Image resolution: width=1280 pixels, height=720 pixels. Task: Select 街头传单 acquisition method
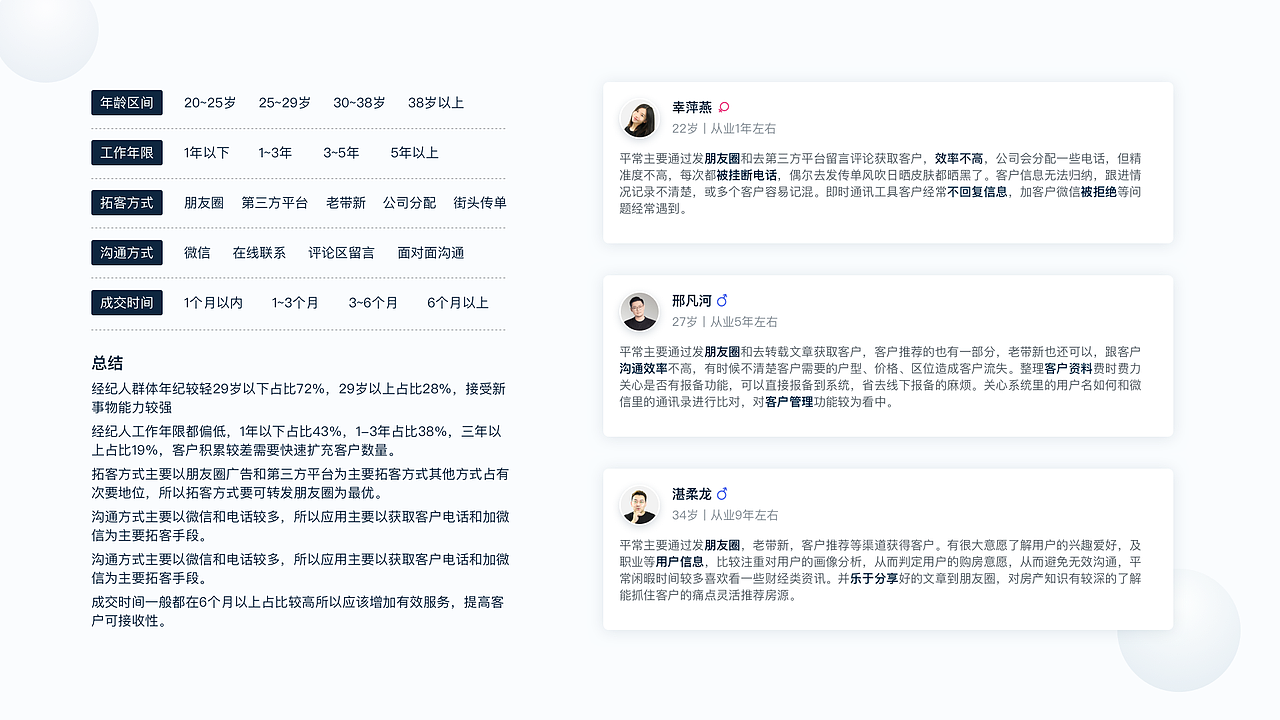coord(478,202)
